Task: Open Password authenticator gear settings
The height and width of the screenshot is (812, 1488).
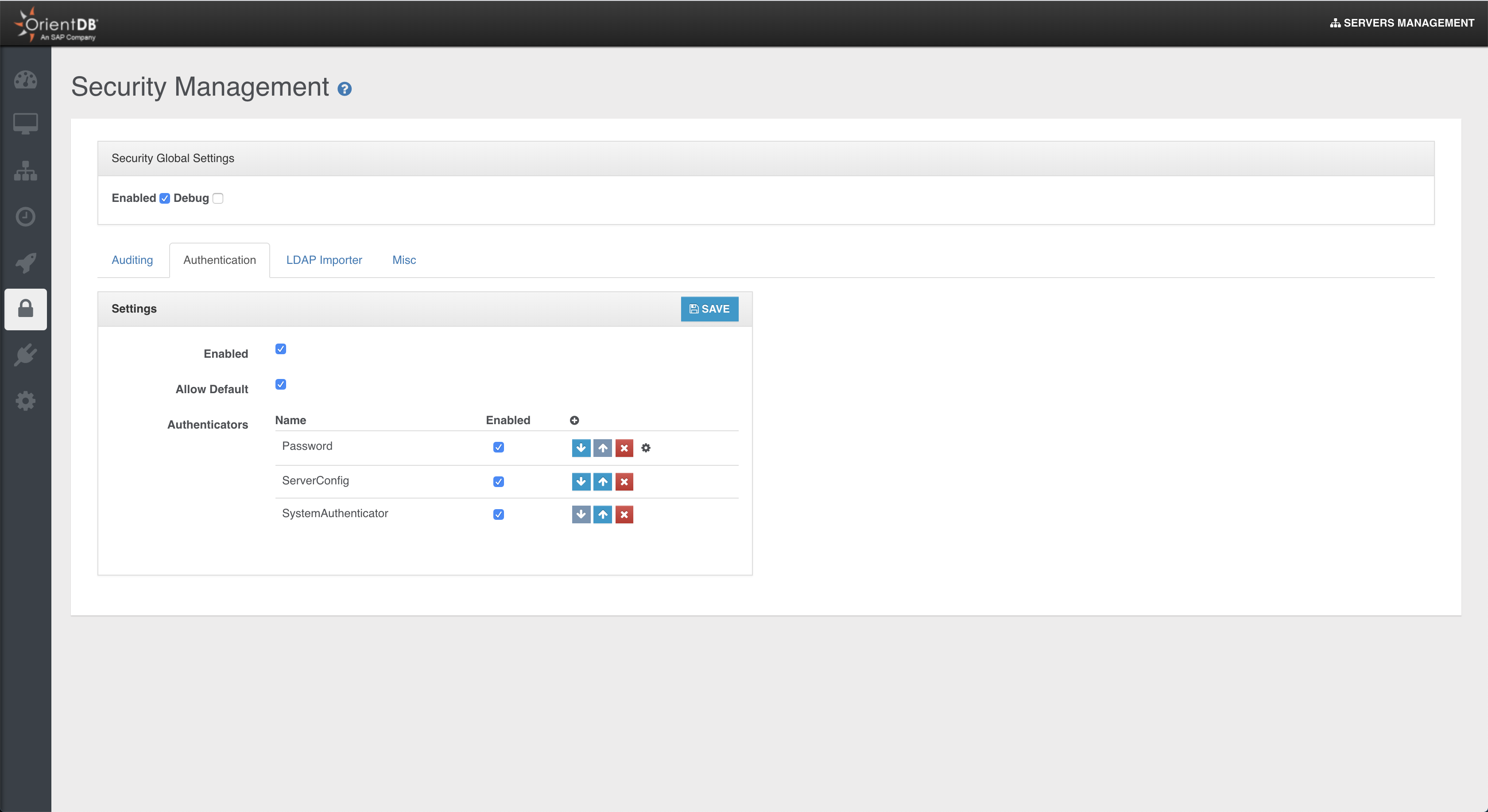Action: pos(646,448)
